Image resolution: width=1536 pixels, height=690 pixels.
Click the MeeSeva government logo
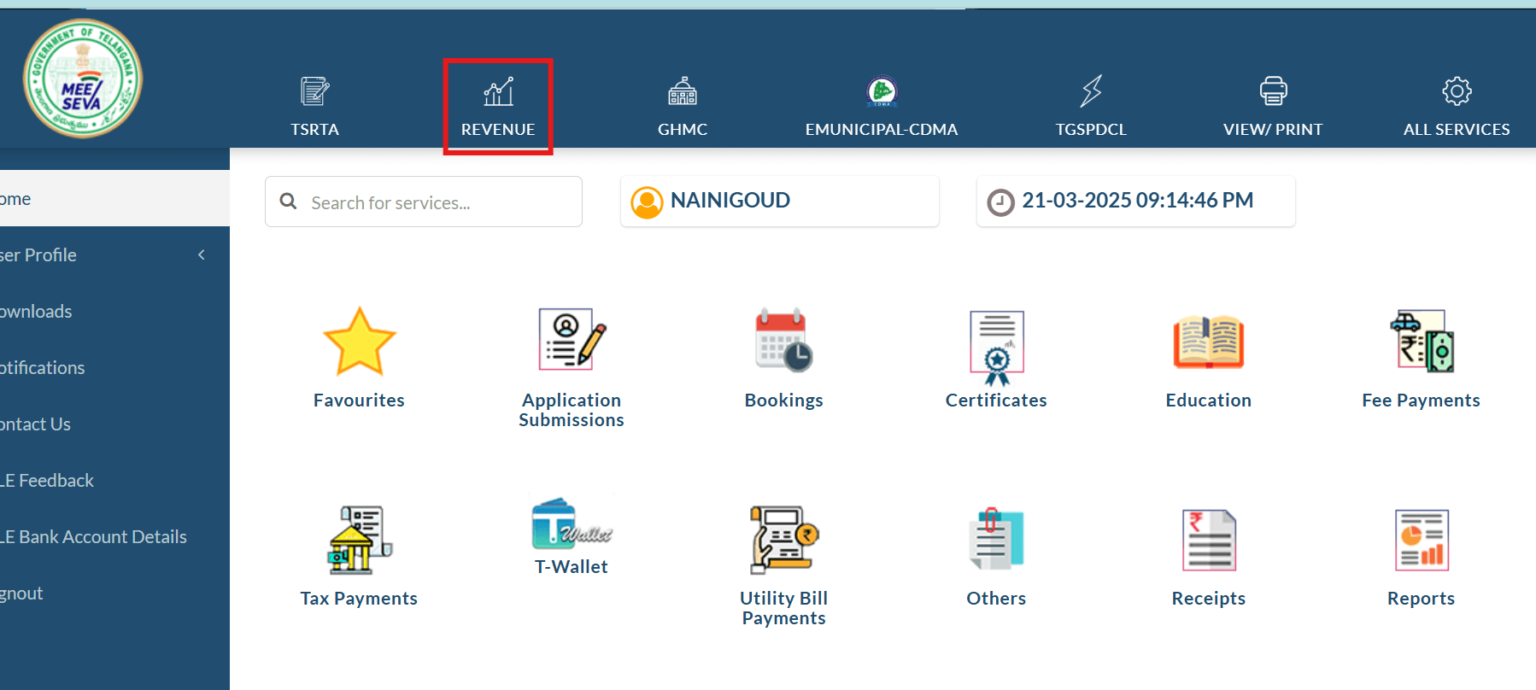pyautogui.click(x=83, y=77)
